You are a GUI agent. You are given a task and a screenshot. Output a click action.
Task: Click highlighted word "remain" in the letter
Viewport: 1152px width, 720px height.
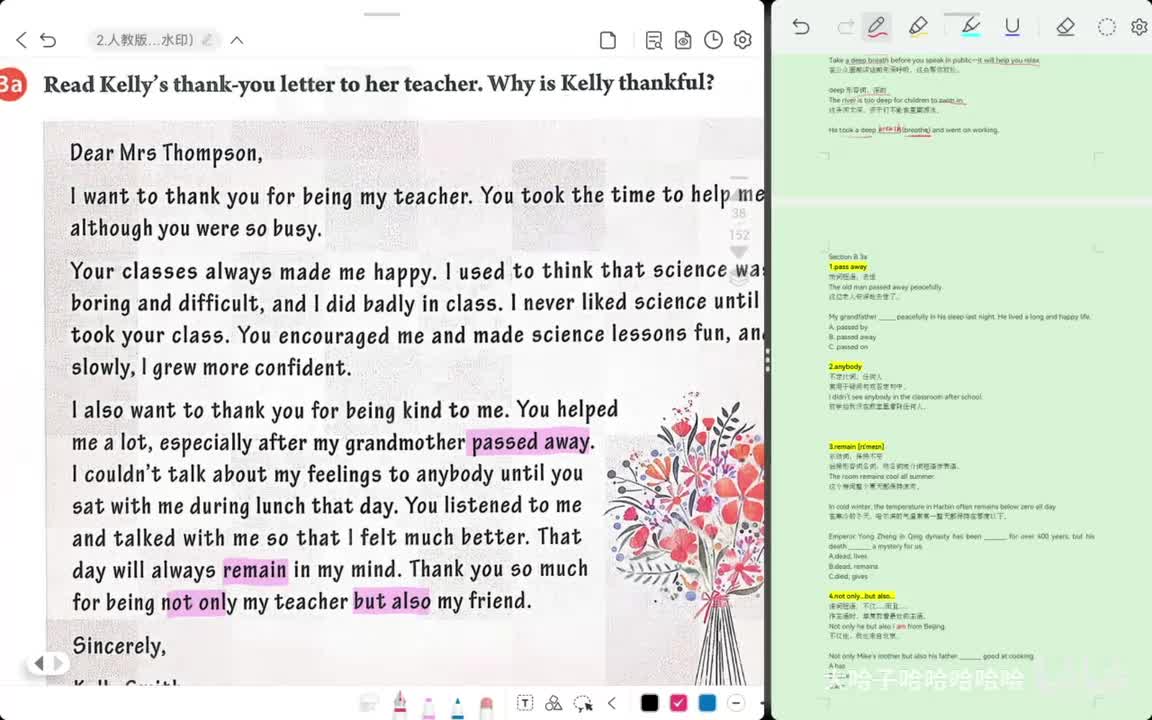pos(255,569)
